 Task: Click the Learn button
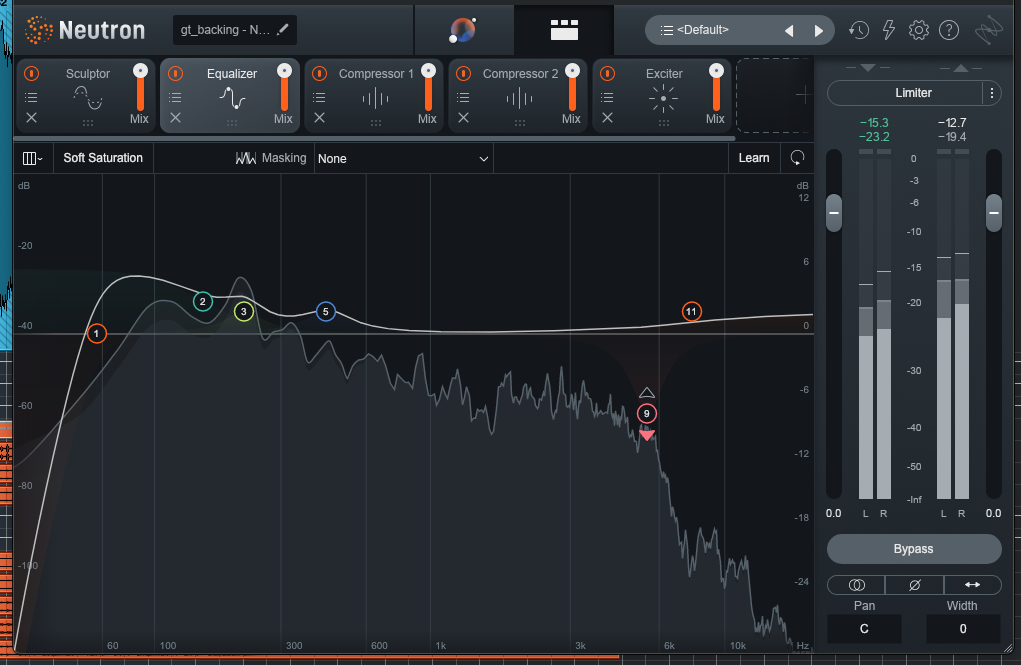[753, 158]
